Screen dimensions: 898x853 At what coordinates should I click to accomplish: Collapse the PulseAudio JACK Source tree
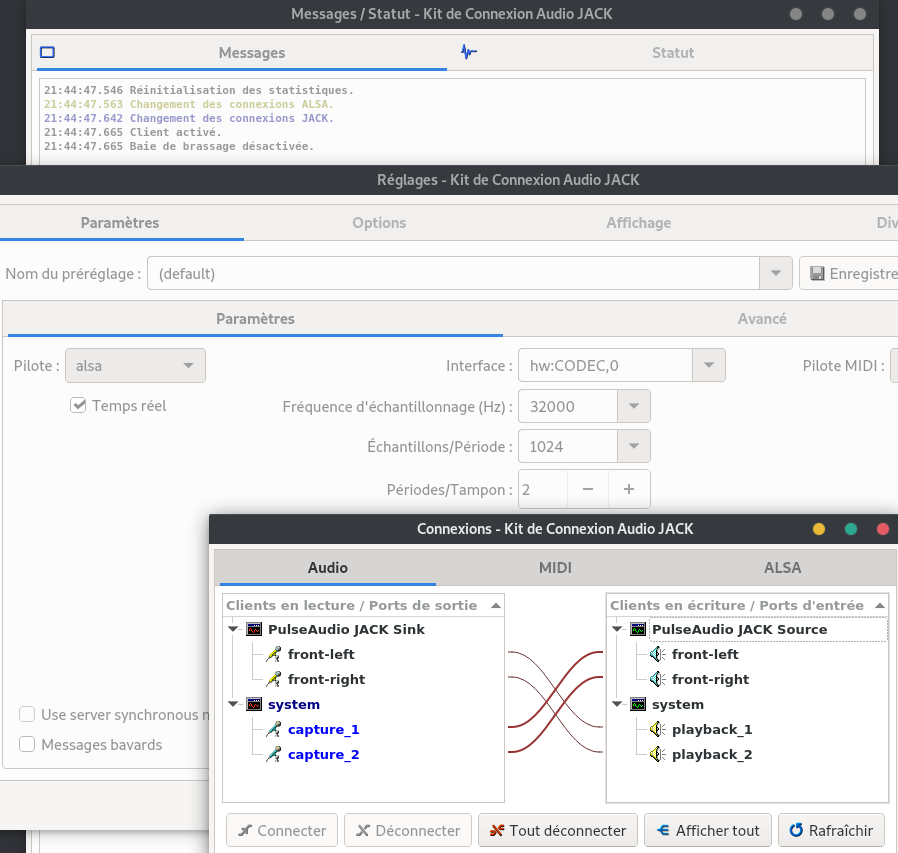point(617,629)
